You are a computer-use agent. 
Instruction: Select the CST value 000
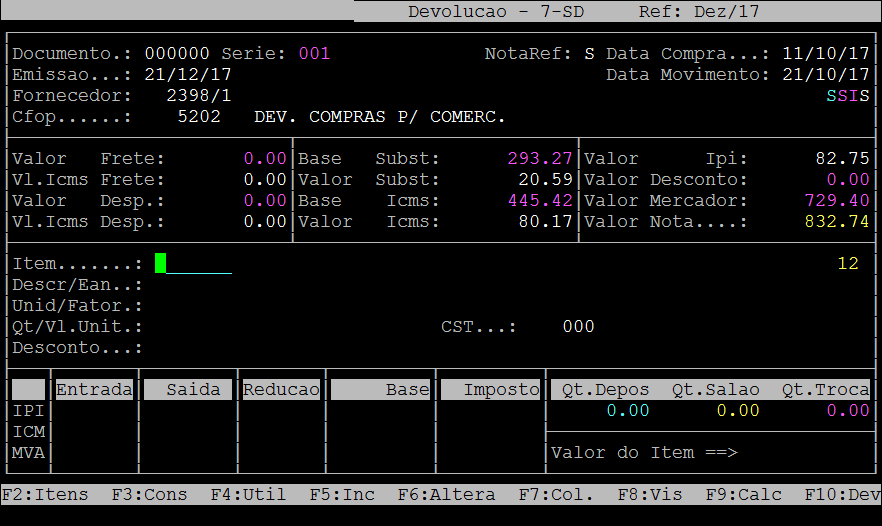pyautogui.click(x=577, y=327)
